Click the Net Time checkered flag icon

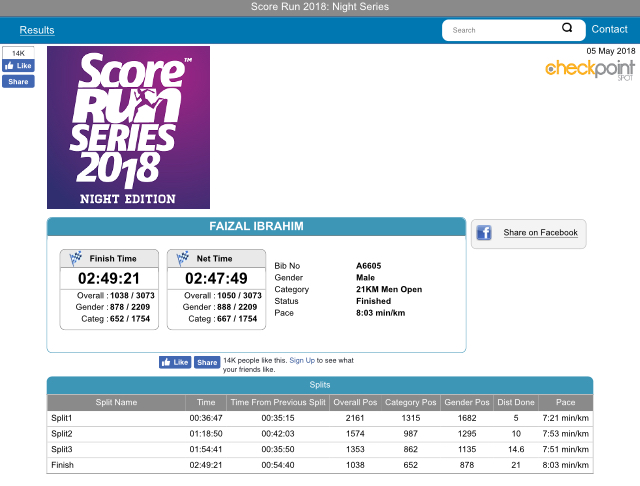point(182,258)
